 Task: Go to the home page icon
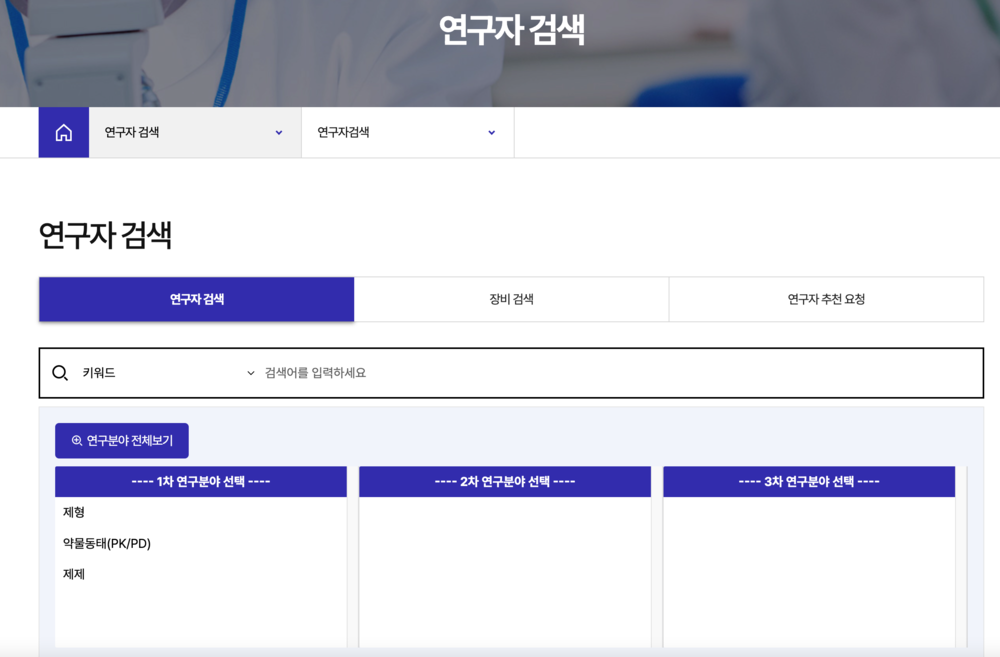click(x=63, y=132)
